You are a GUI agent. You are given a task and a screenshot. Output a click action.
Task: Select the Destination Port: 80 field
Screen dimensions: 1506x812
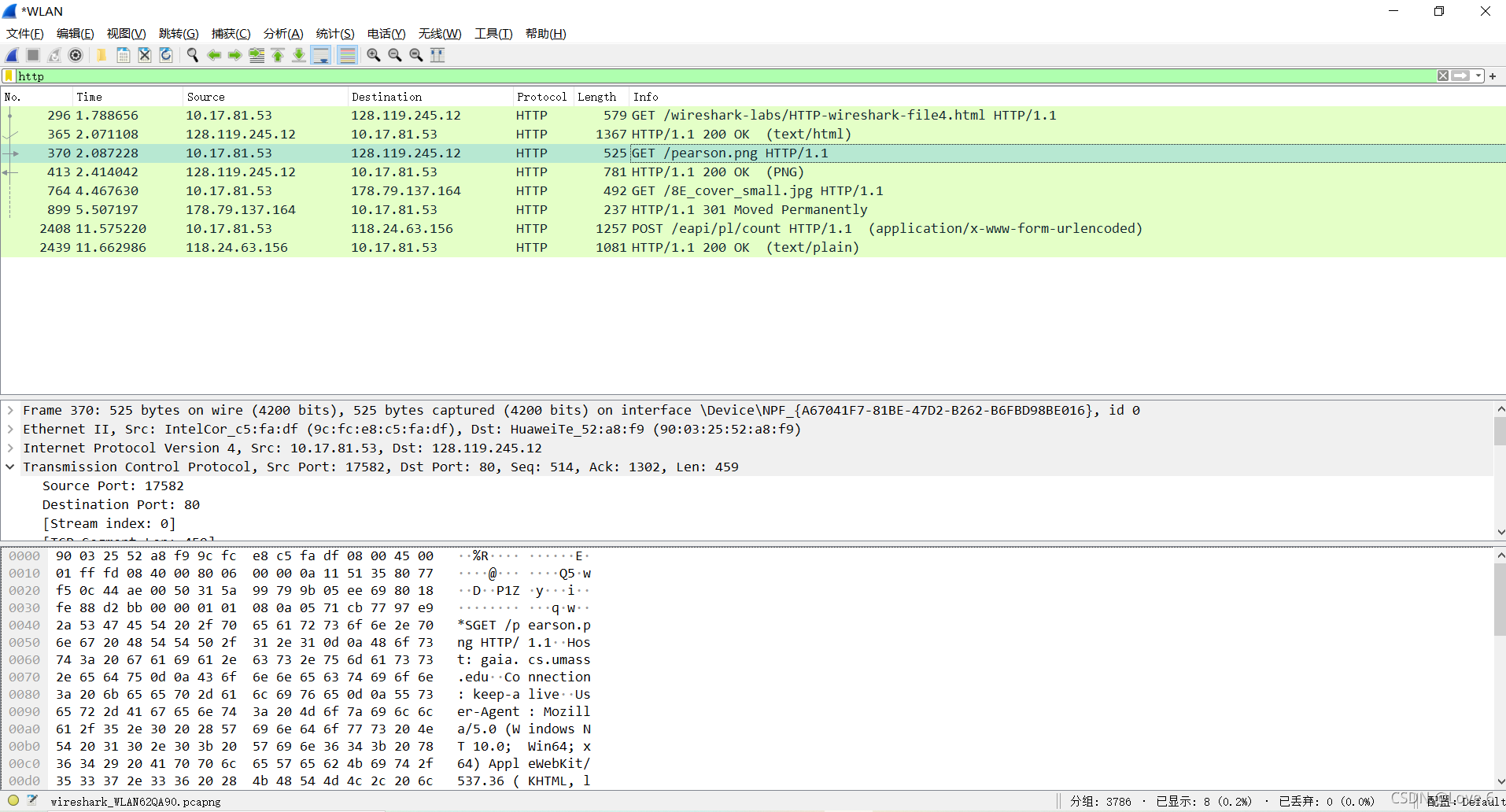click(x=121, y=504)
